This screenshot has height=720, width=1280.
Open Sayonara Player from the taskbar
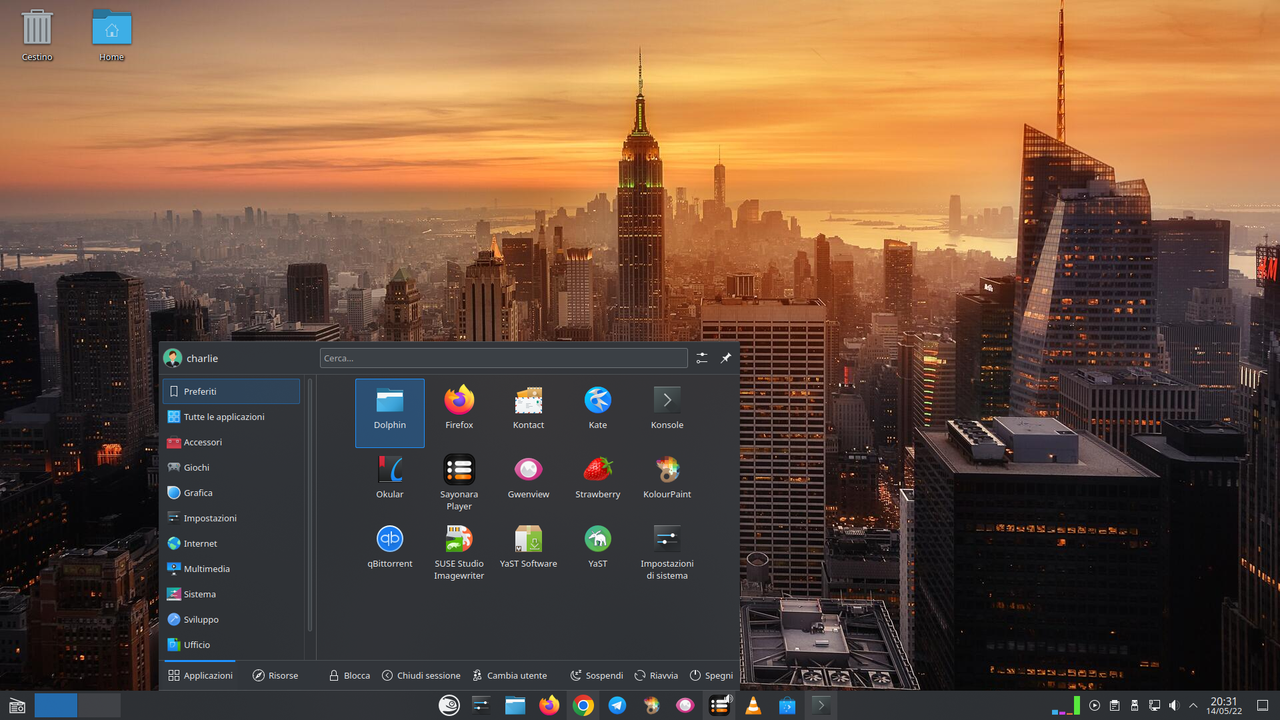tap(719, 706)
